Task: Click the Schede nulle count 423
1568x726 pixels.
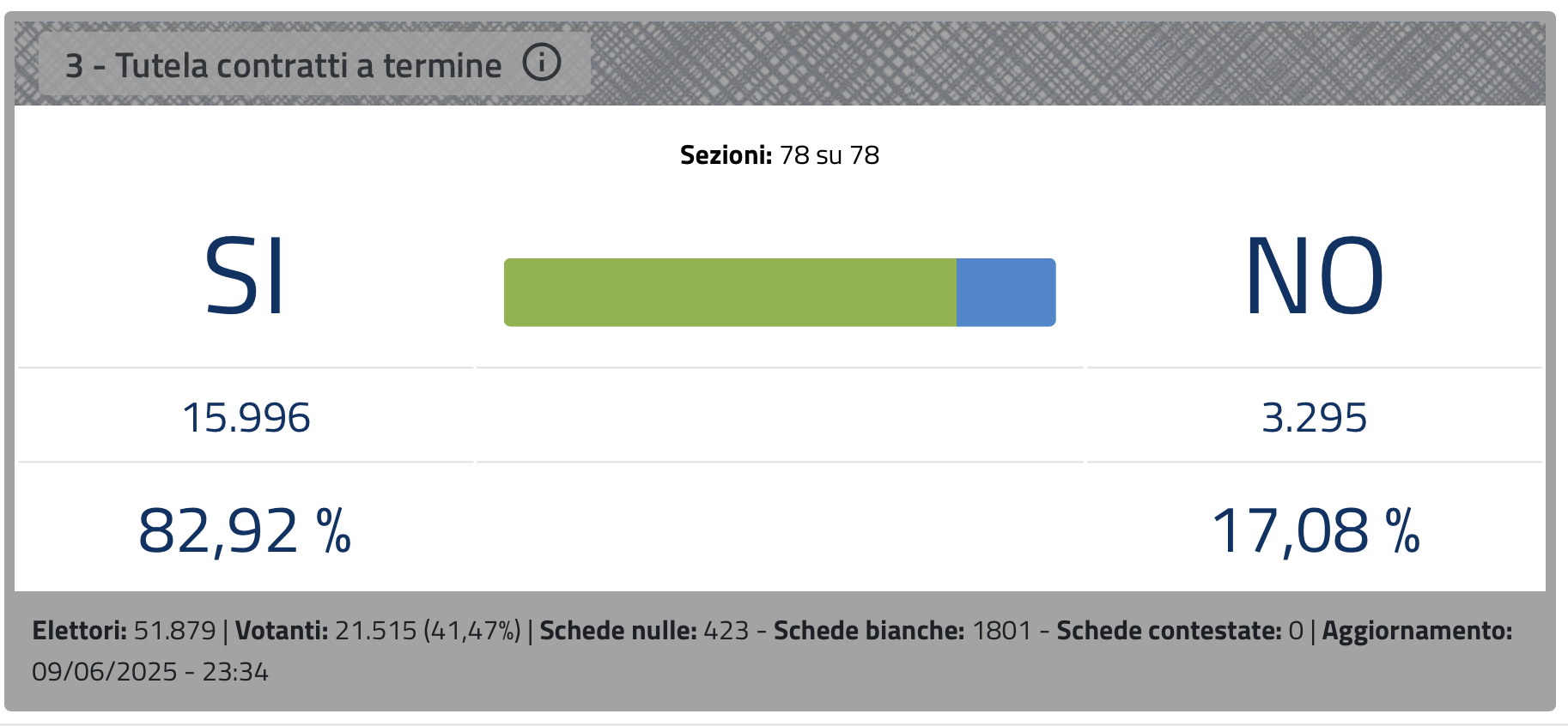Action: tap(726, 631)
